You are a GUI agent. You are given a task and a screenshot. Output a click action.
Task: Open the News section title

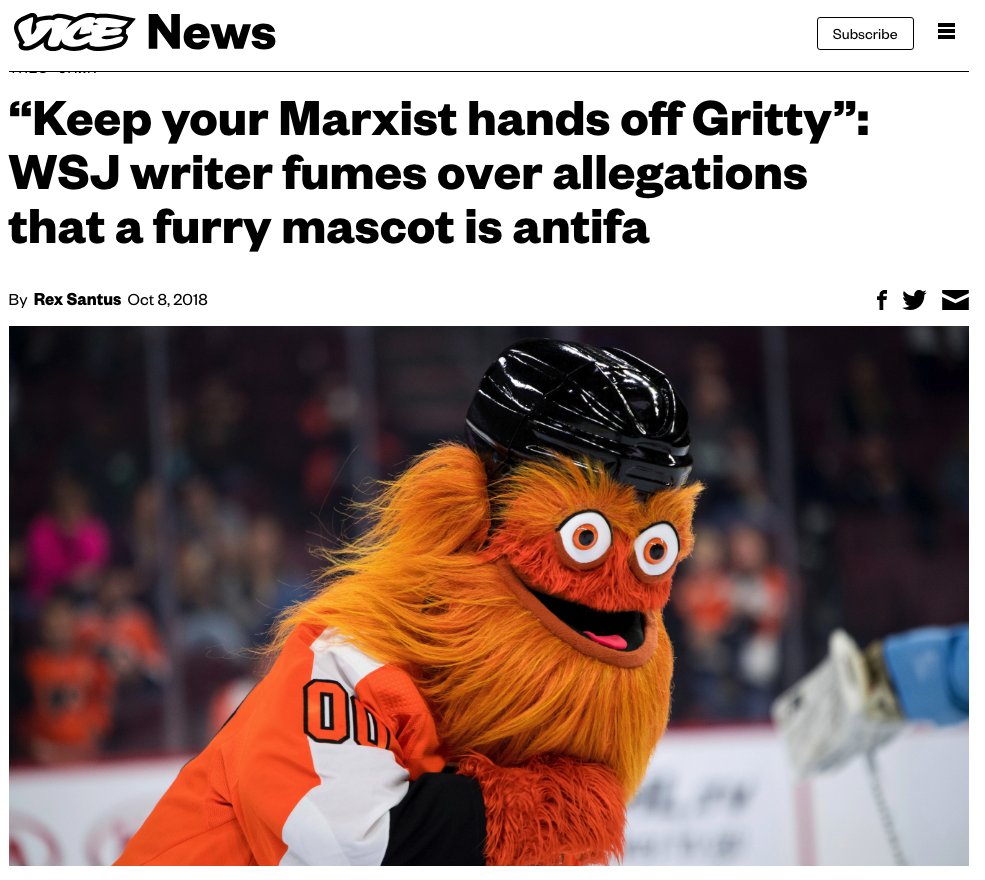pos(211,33)
